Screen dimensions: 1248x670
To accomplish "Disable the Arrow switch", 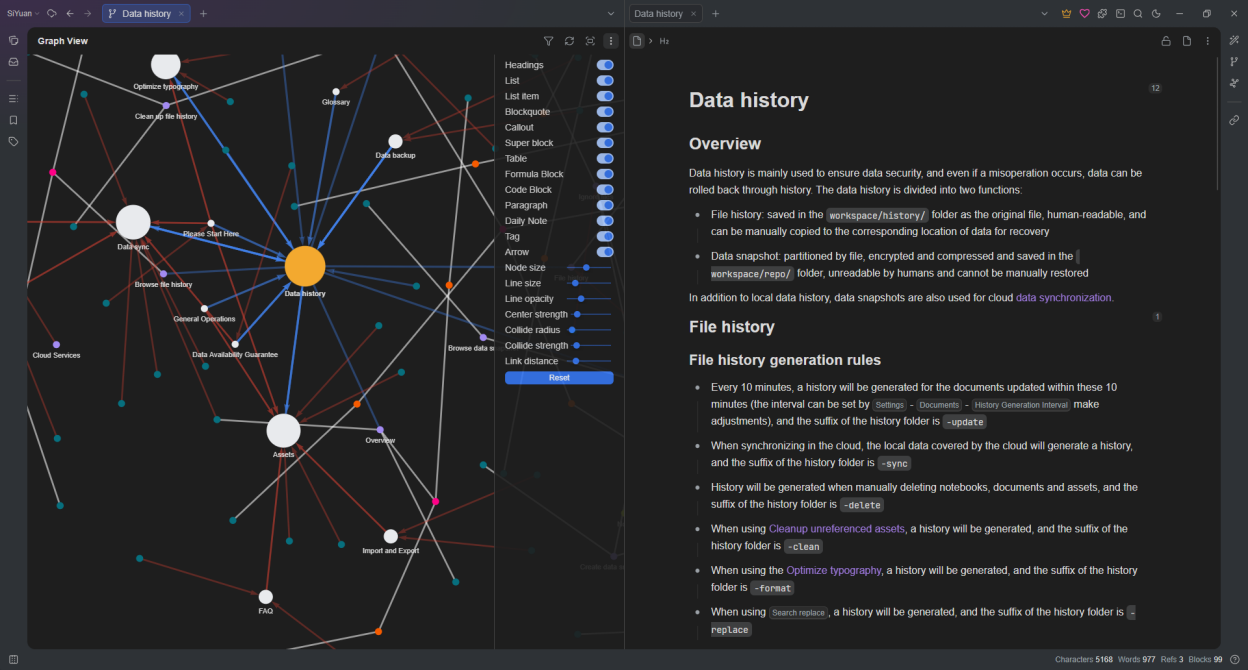I will tap(605, 252).
